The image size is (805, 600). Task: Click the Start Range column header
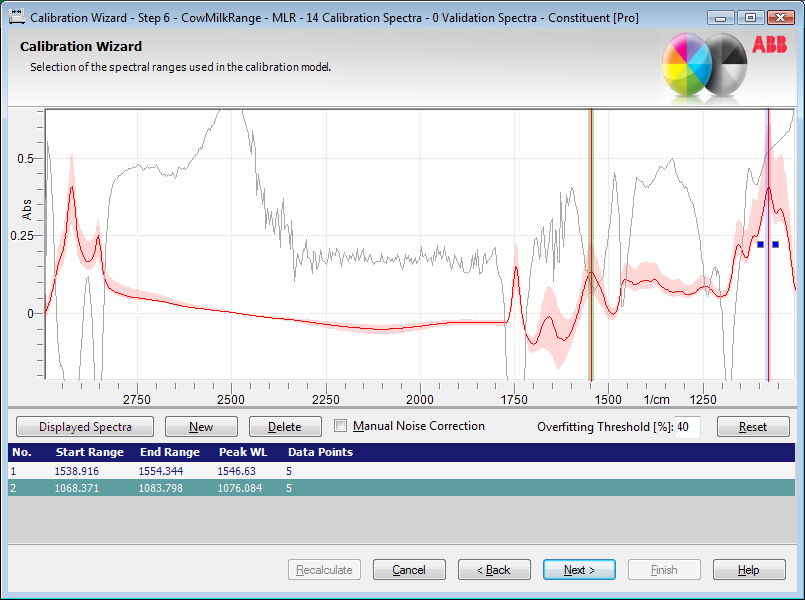coord(89,452)
